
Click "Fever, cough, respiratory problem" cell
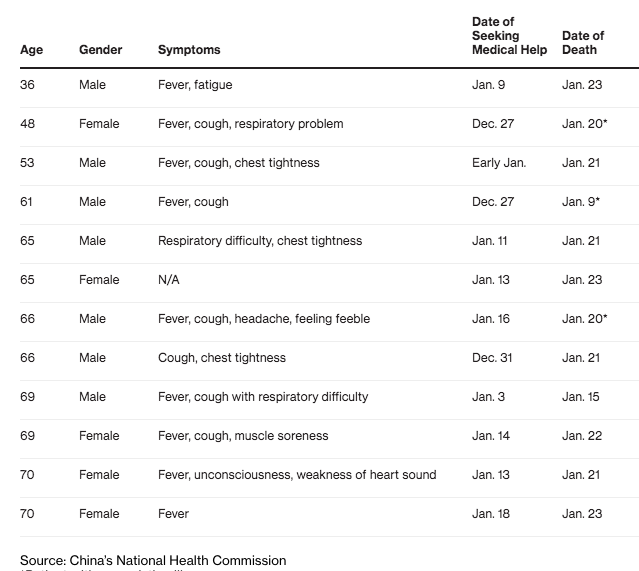click(x=250, y=124)
